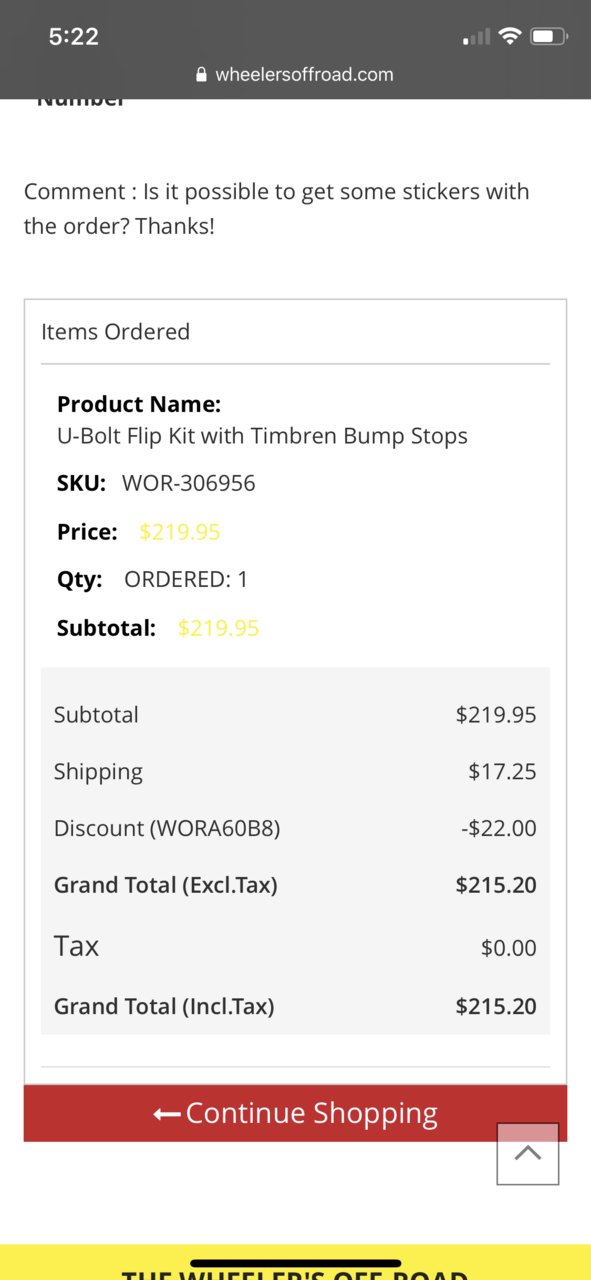Open the wheelersoffroad.com address bar
This screenshot has width=591, height=1280.
point(295,75)
